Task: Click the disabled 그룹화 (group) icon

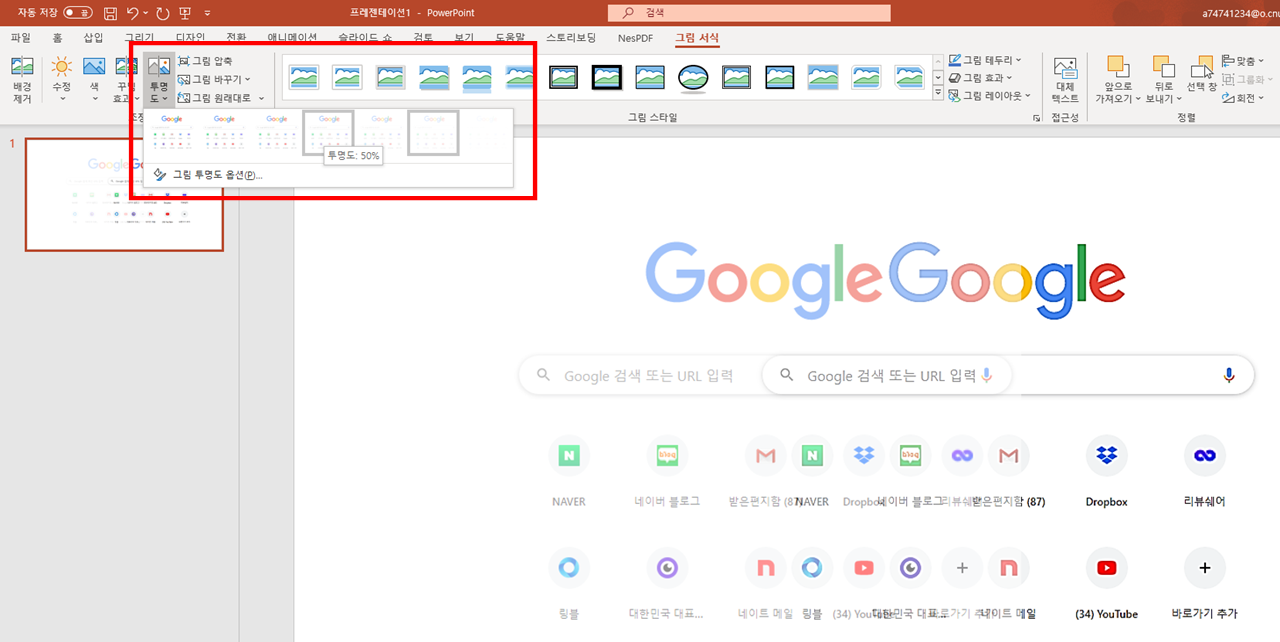Action: 1229,79
